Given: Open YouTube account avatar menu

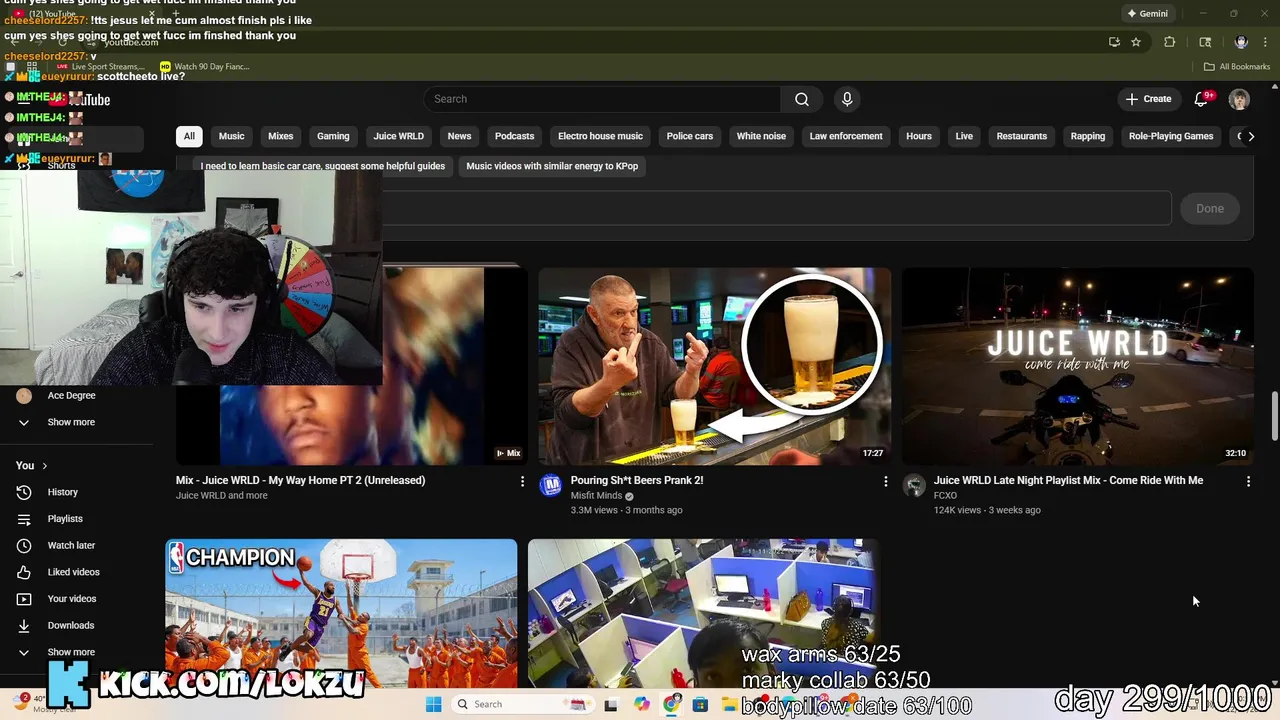Looking at the screenshot, I should pyautogui.click(x=1239, y=99).
